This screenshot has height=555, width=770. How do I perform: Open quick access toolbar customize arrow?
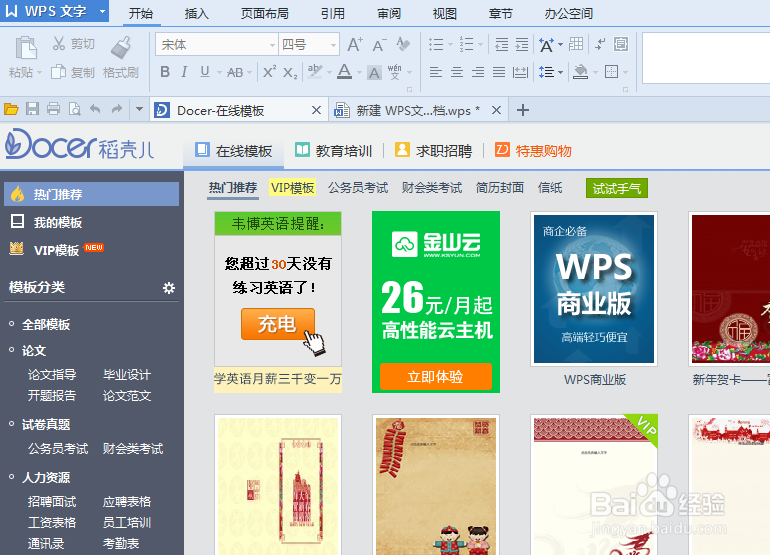[139, 109]
